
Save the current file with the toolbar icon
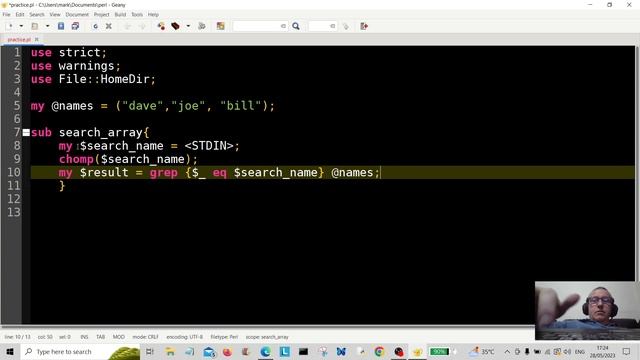[61, 26]
